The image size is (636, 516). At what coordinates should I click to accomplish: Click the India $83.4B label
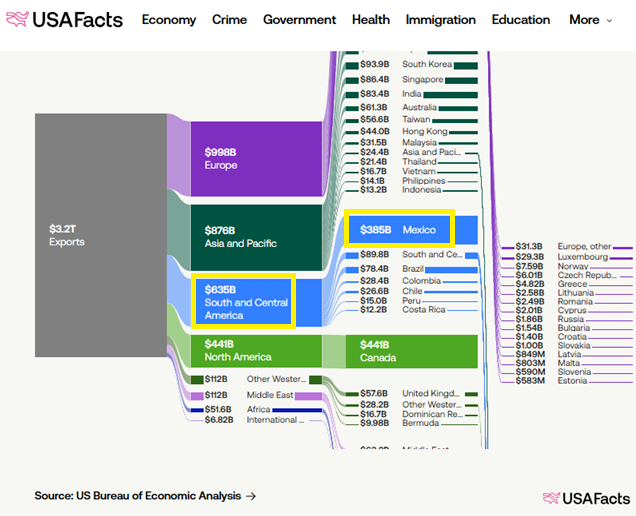391,94
